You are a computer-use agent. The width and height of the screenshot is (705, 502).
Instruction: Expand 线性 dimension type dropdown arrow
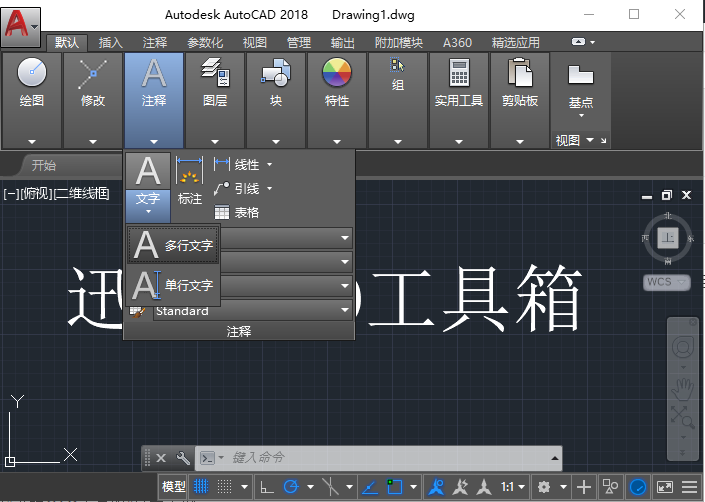pyautogui.click(x=269, y=164)
